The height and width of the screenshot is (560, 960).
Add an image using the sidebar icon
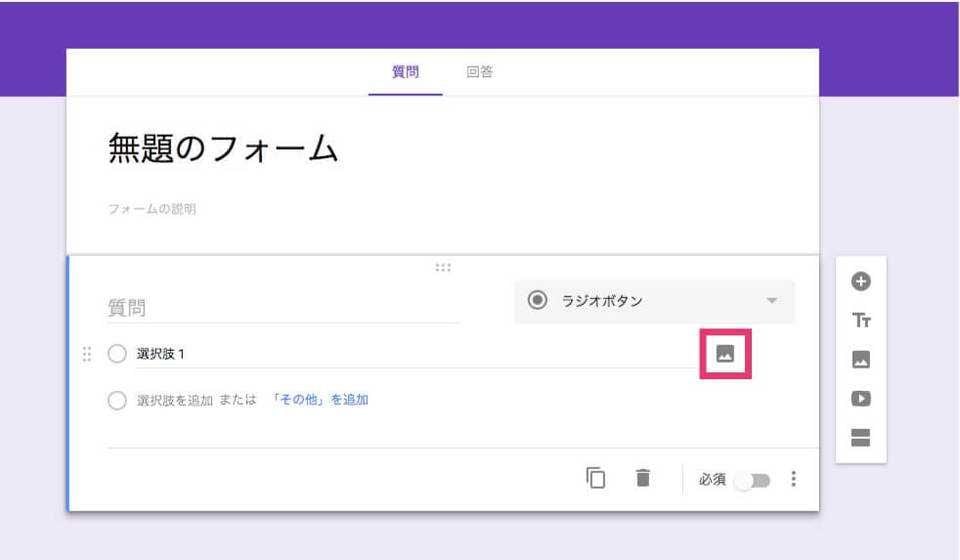[x=860, y=360]
